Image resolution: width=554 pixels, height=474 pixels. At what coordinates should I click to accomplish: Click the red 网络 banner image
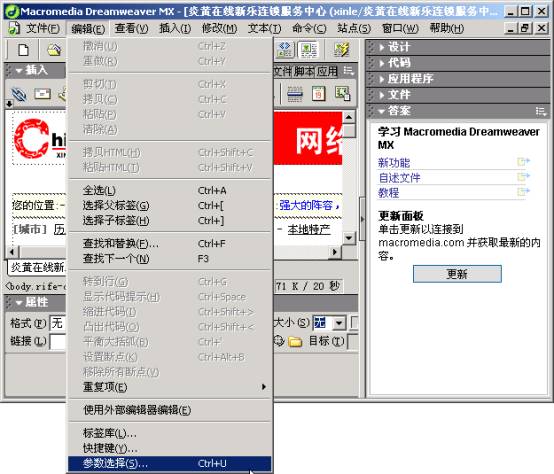tap(308, 138)
